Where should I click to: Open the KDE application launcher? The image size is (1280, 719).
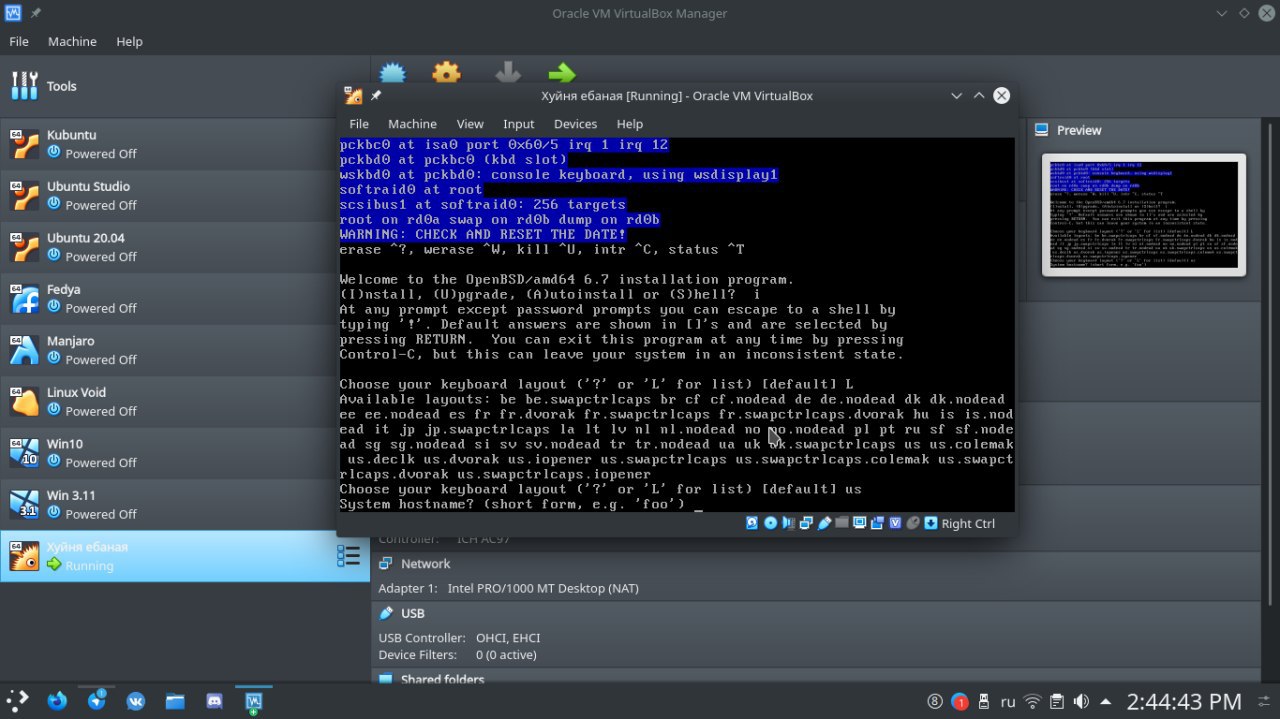[x=17, y=701]
